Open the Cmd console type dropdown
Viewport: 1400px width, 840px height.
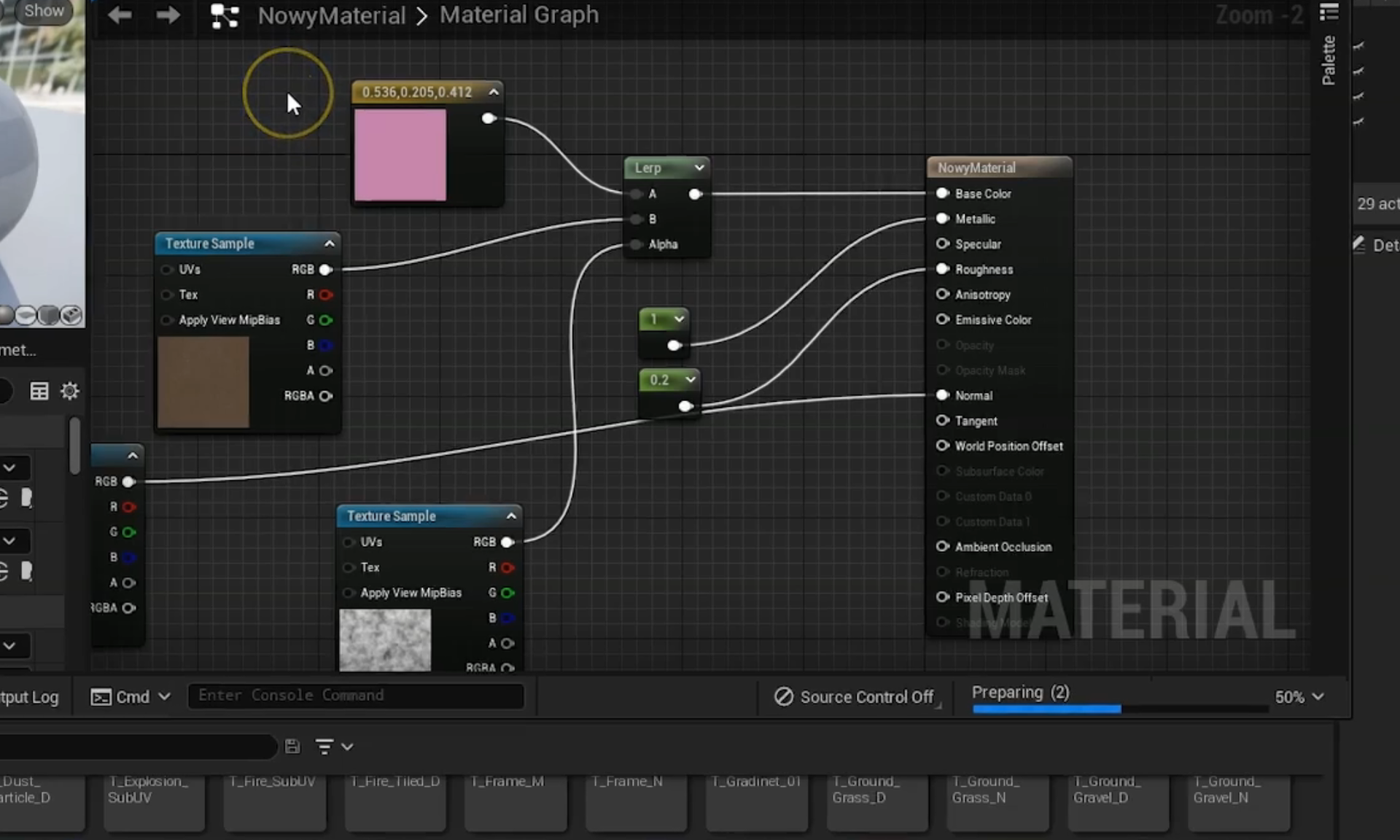tap(164, 696)
